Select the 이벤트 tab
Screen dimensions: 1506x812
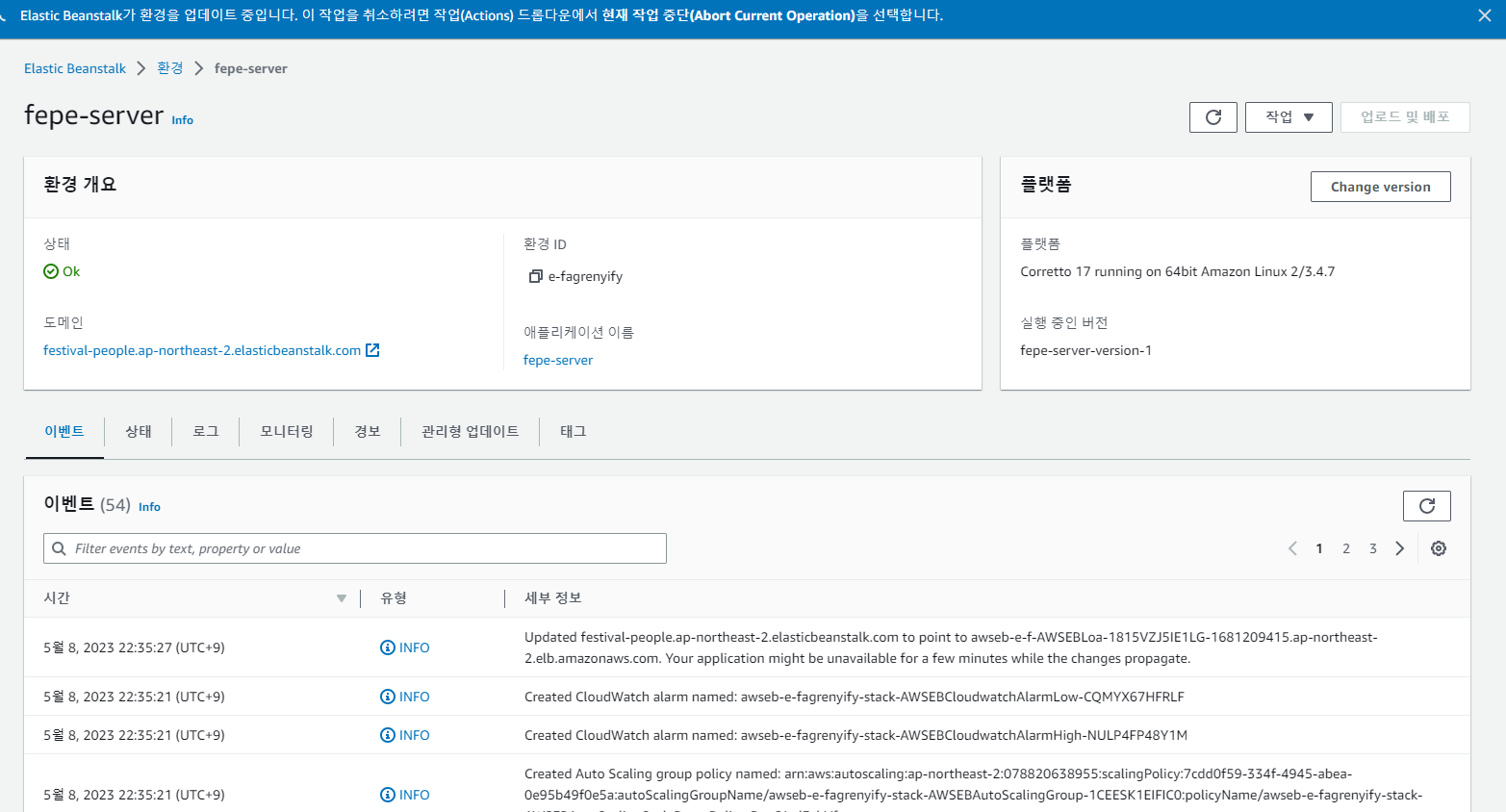point(64,432)
